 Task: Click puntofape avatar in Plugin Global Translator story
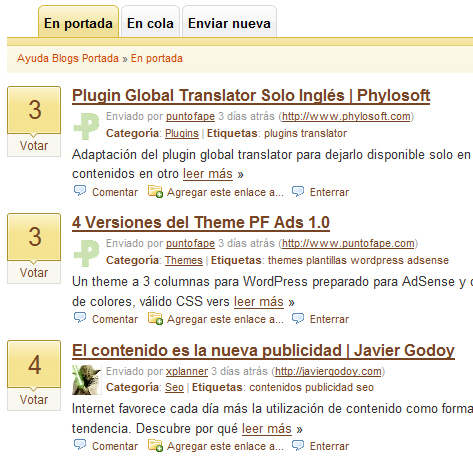[87, 126]
